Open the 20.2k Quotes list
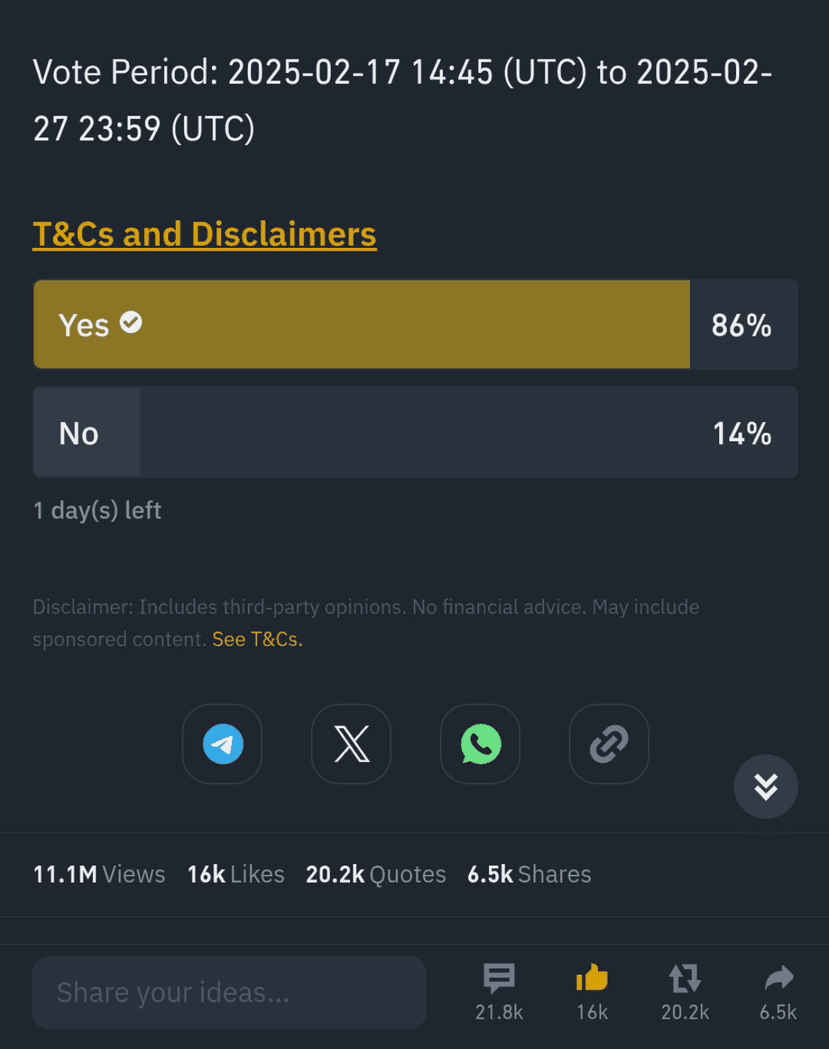Image resolution: width=829 pixels, height=1049 pixels. [x=375, y=874]
